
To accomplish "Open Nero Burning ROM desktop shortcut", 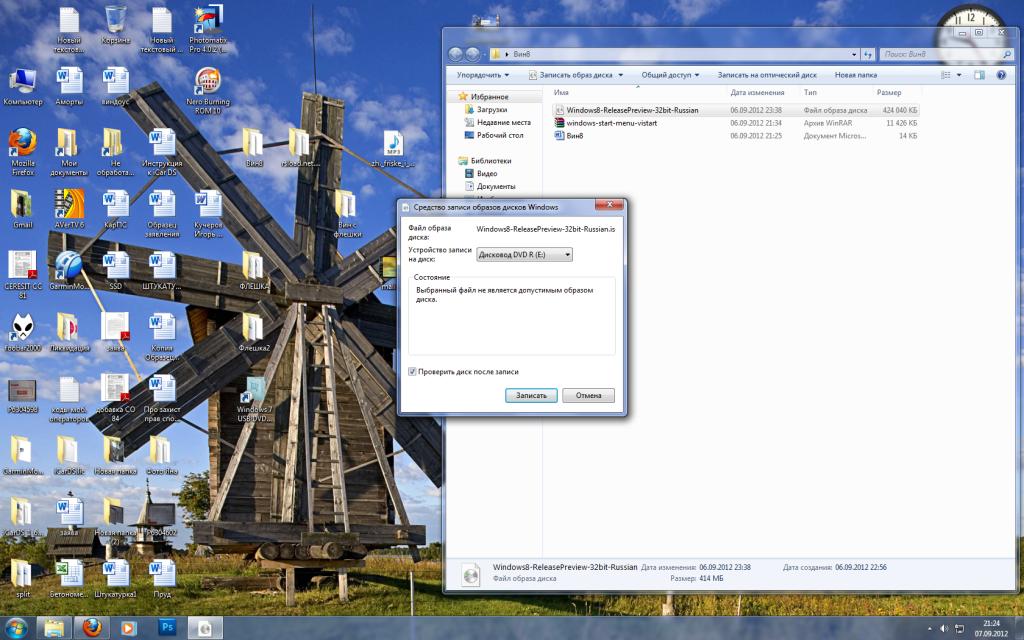I will (x=207, y=82).
